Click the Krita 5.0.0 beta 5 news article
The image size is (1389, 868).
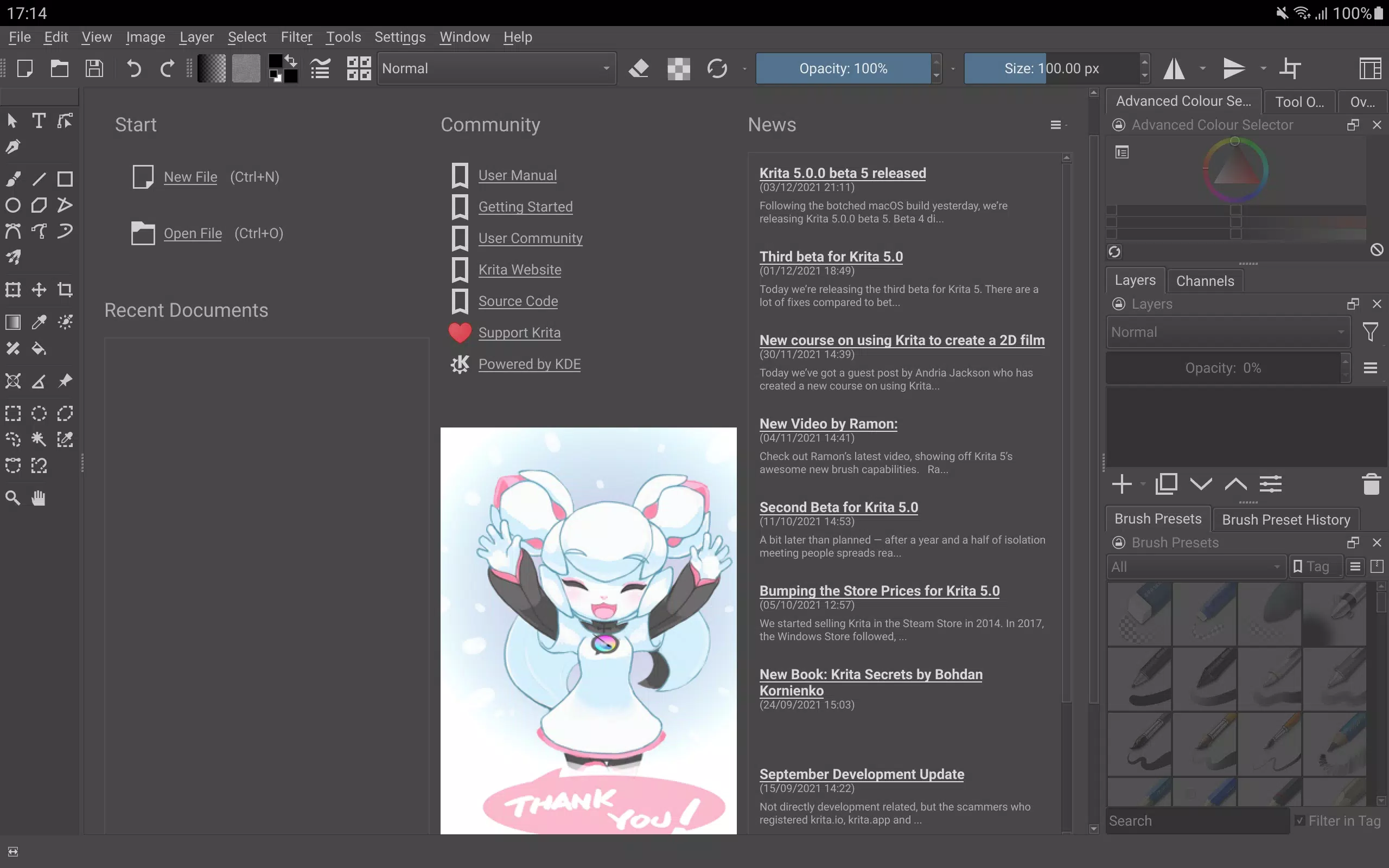pyautogui.click(x=842, y=172)
